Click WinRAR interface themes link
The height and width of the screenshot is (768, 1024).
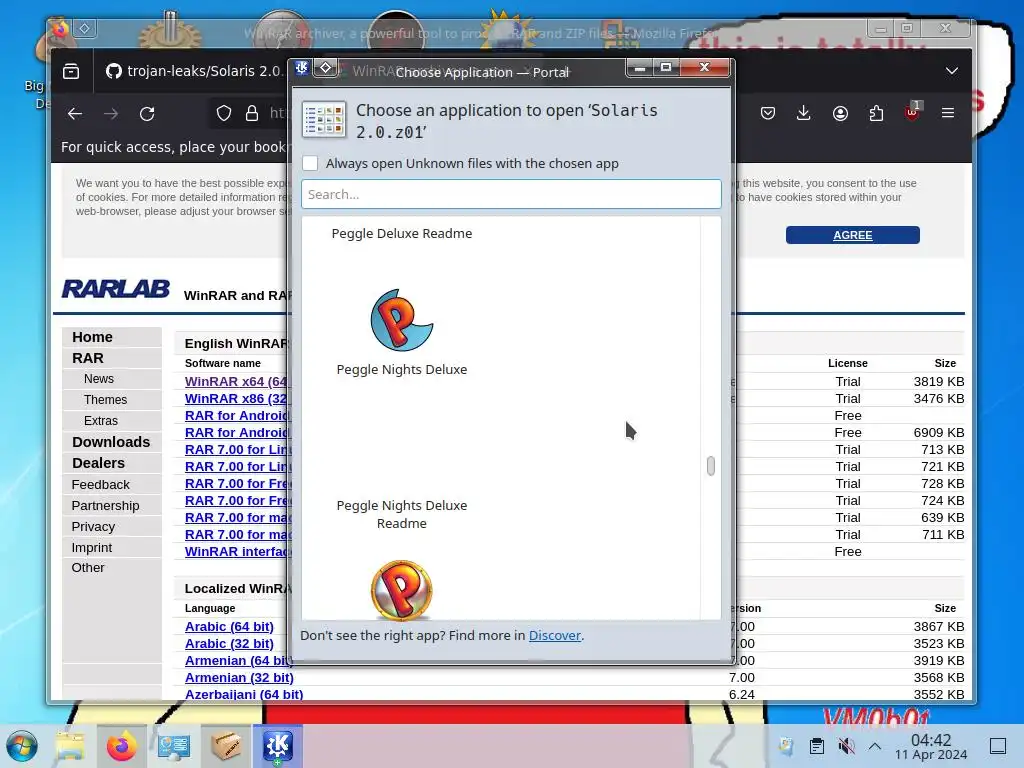tap(236, 551)
